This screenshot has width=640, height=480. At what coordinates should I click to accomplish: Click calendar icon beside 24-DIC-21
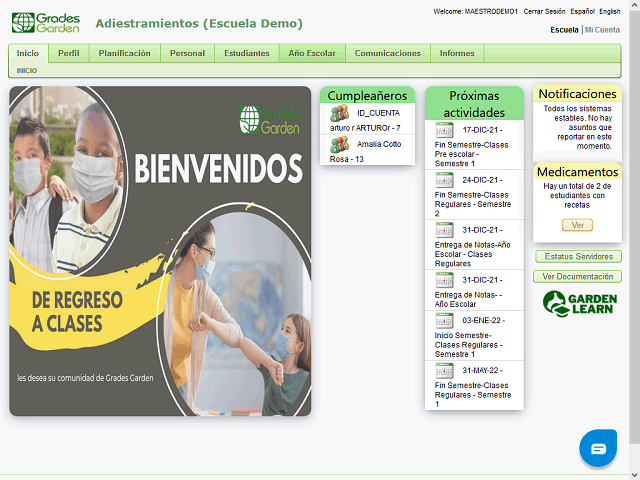click(444, 180)
